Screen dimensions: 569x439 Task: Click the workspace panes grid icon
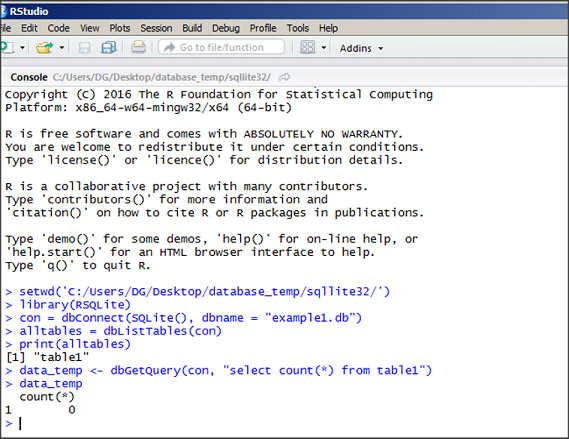pos(307,47)
